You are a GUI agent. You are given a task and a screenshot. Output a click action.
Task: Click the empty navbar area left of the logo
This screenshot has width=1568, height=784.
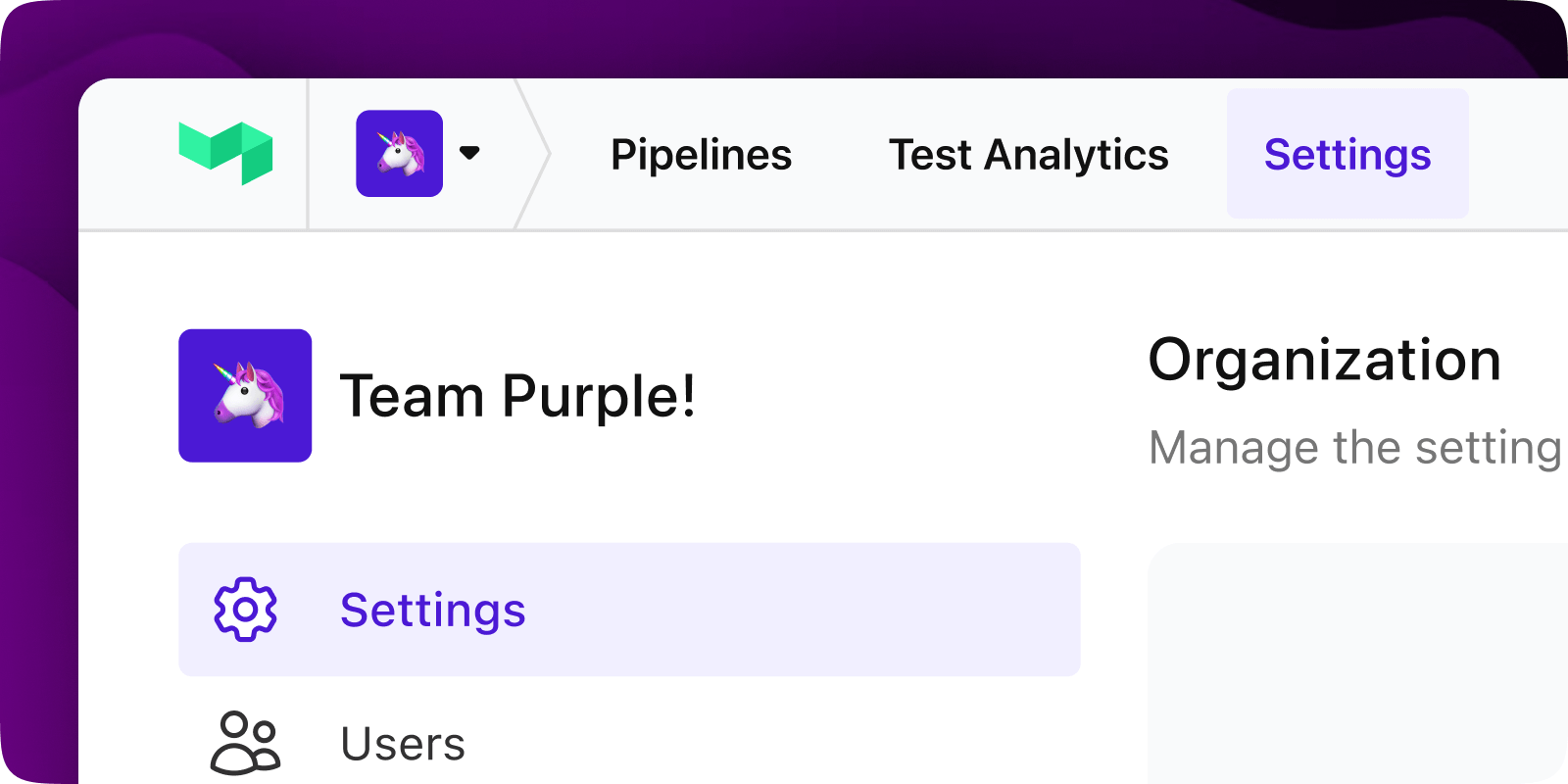(127, 154)
